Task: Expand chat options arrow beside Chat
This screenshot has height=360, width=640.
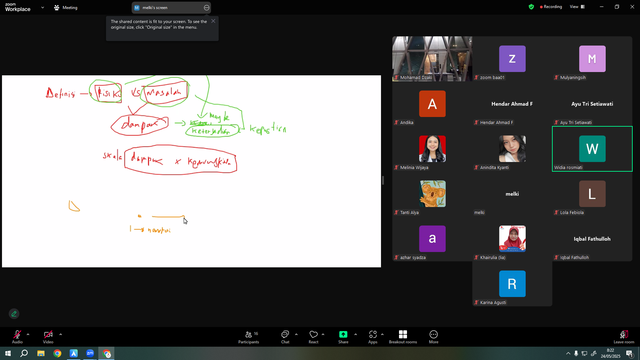Action: [x=296, y=334]
